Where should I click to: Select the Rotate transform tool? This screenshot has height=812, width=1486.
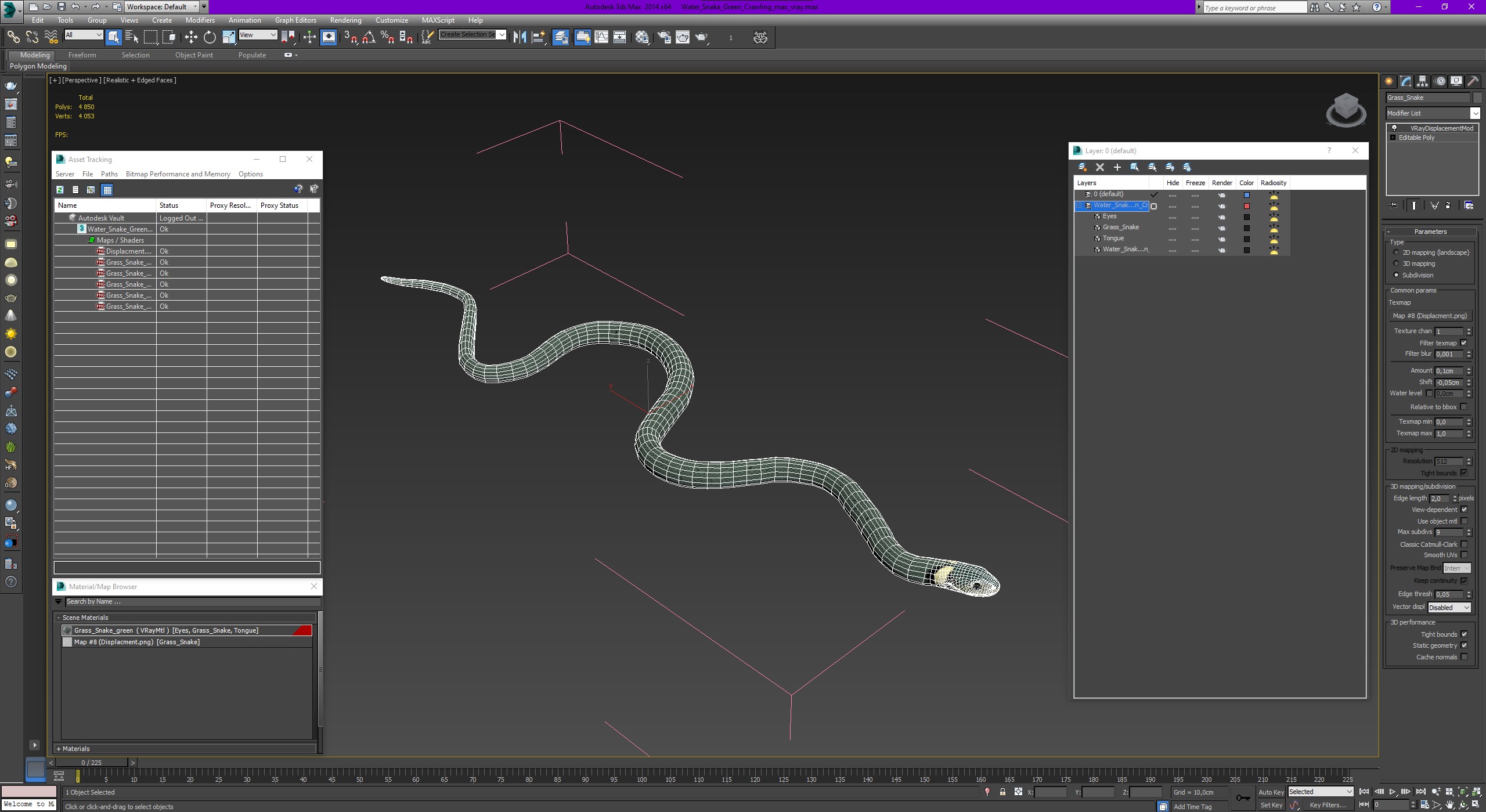pos(210,37)
